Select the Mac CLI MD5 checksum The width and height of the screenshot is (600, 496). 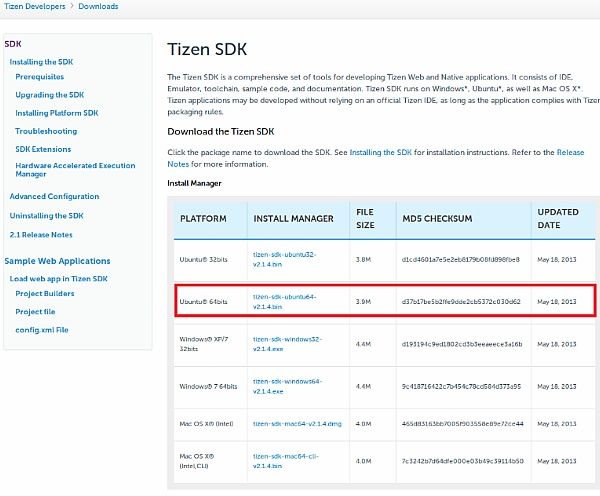coord(462,461)
